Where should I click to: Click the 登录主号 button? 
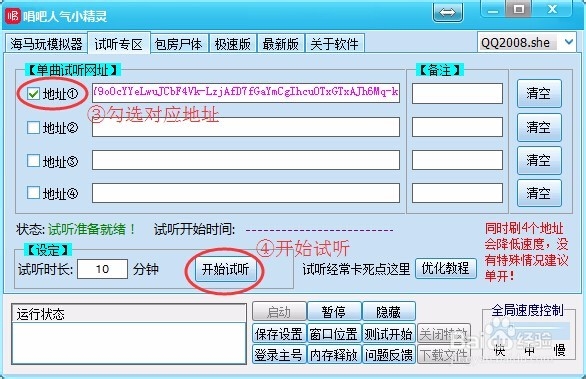(x=279, y=355)
